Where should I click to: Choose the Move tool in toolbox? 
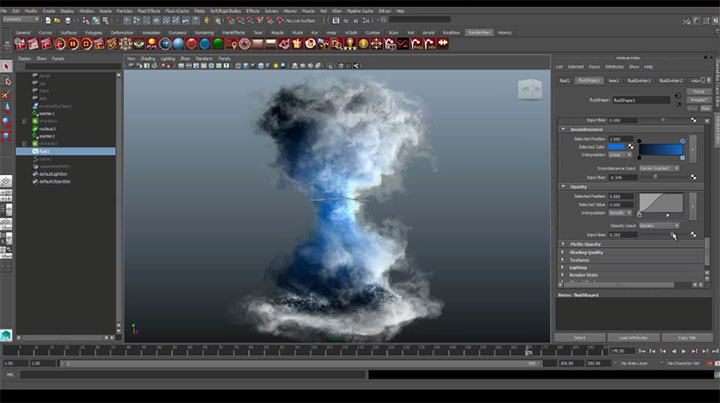(6, 108)
